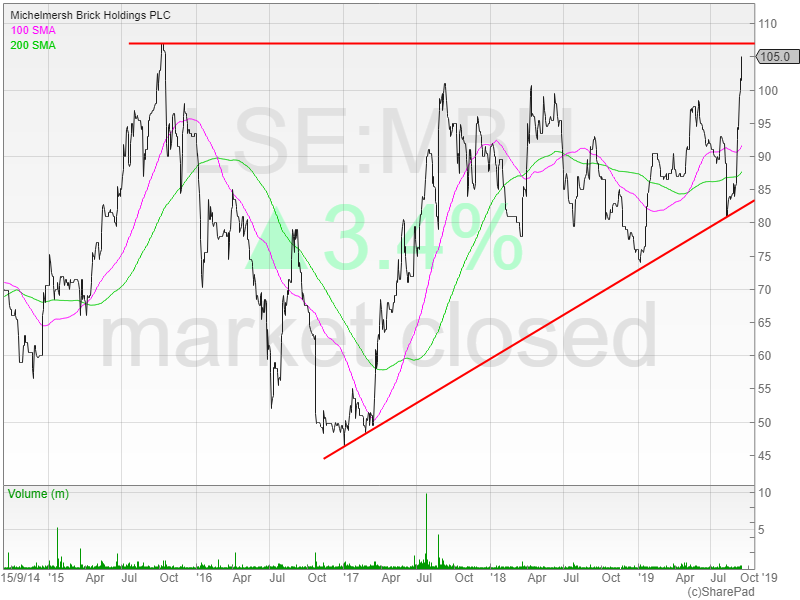Click the (c)SharePad copyright text
Viewport: 800px width, 600px height.
(720, 592)
